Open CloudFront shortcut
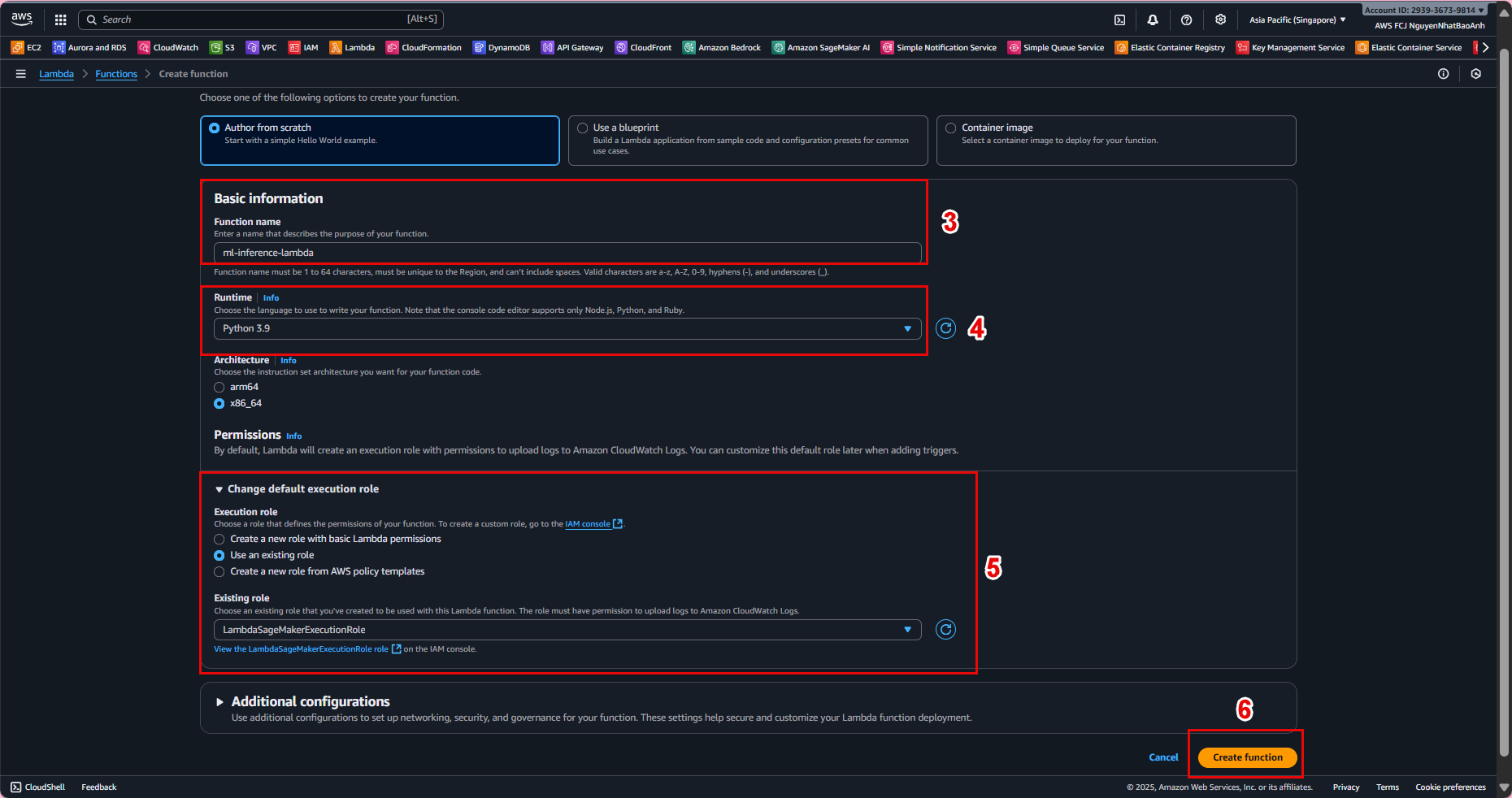The width and height of the screenshot is (1512, 798). (x=644, y=48)
